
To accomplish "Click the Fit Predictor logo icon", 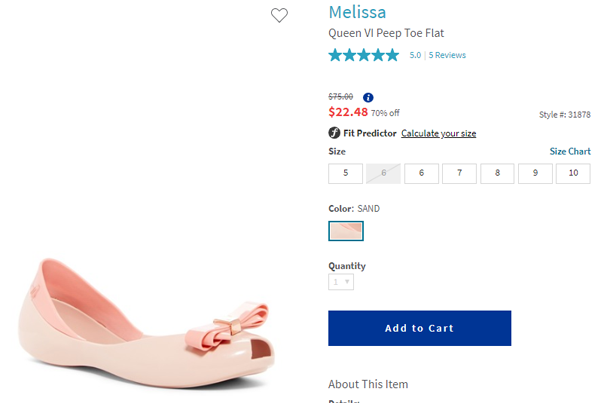I will coord(334,133).
